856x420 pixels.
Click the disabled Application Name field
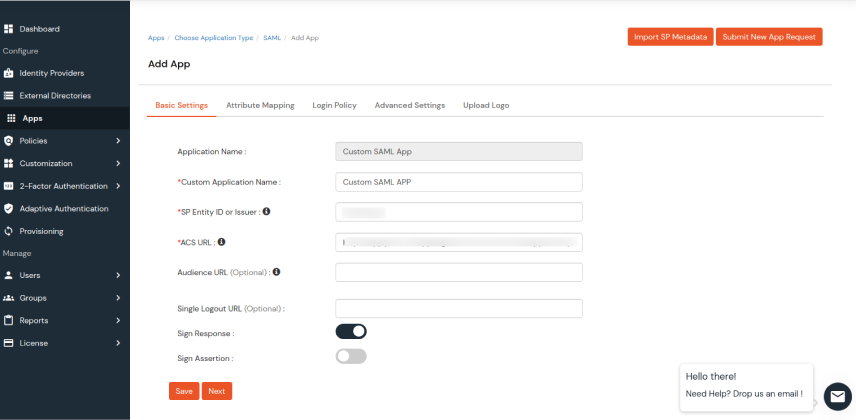tap(459, 151)
